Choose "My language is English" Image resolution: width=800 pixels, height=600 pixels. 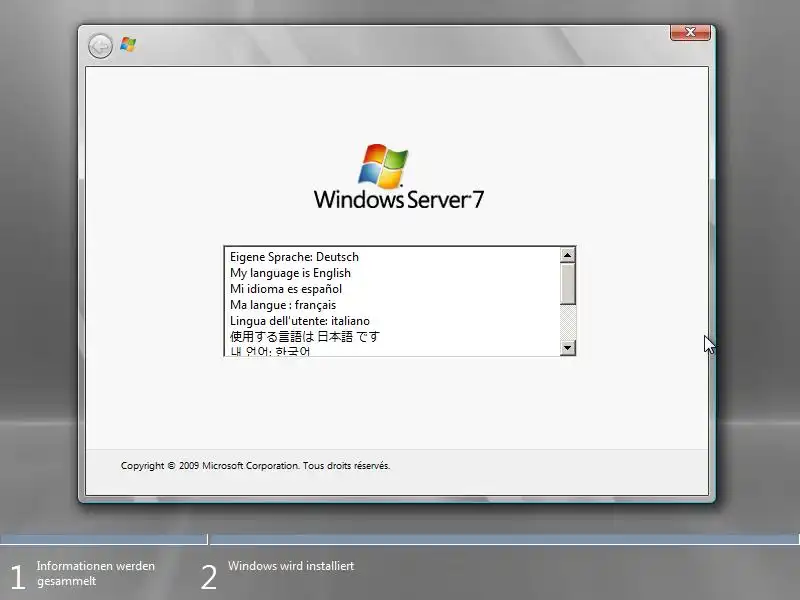[392, 273]
